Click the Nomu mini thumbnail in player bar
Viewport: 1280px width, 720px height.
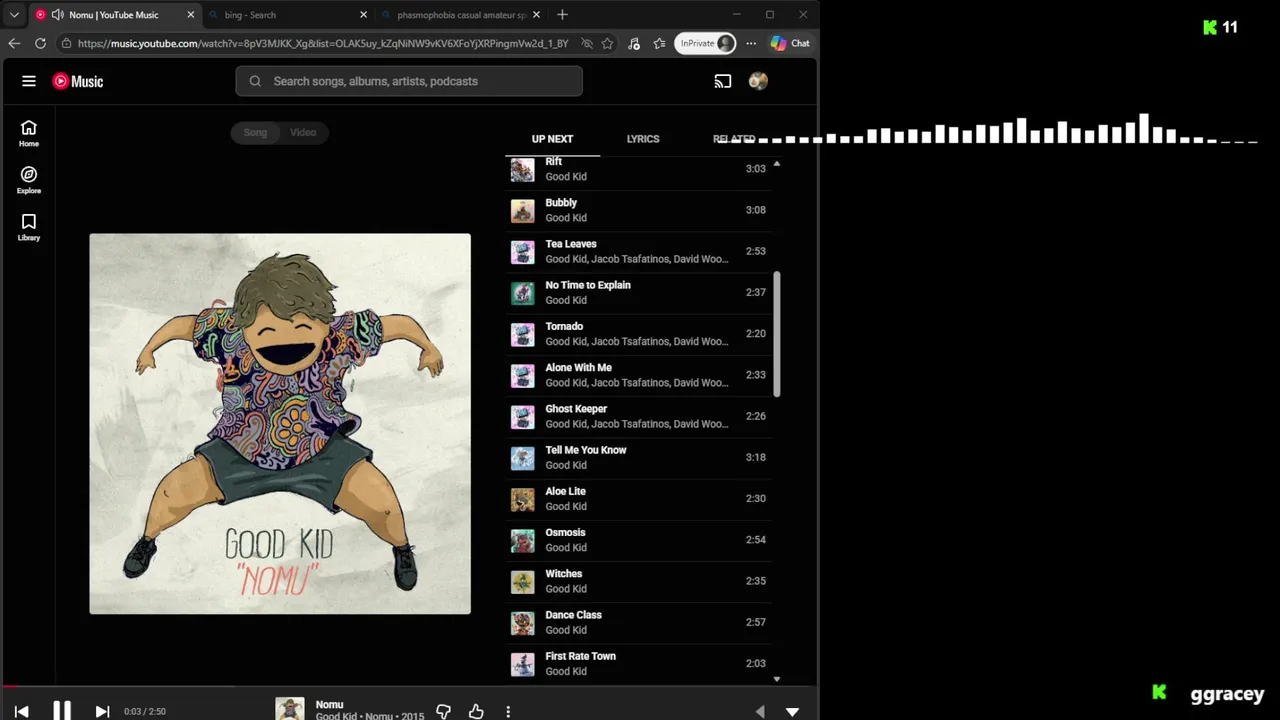290,709
